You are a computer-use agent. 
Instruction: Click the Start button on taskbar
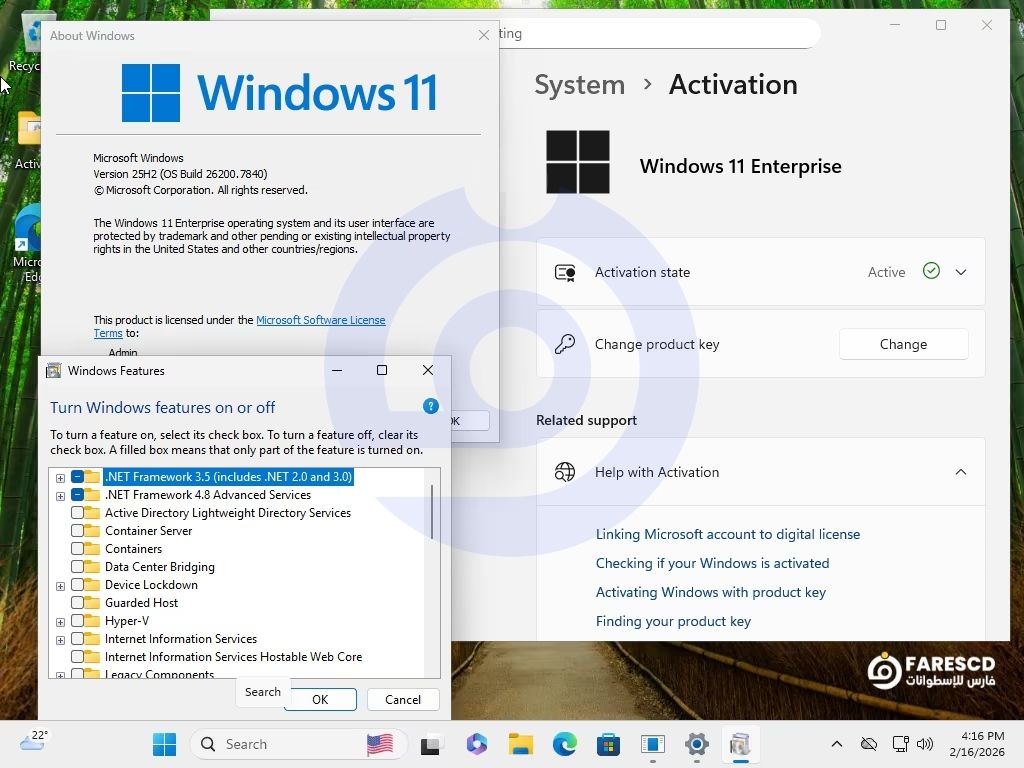[x=164, y=744]
